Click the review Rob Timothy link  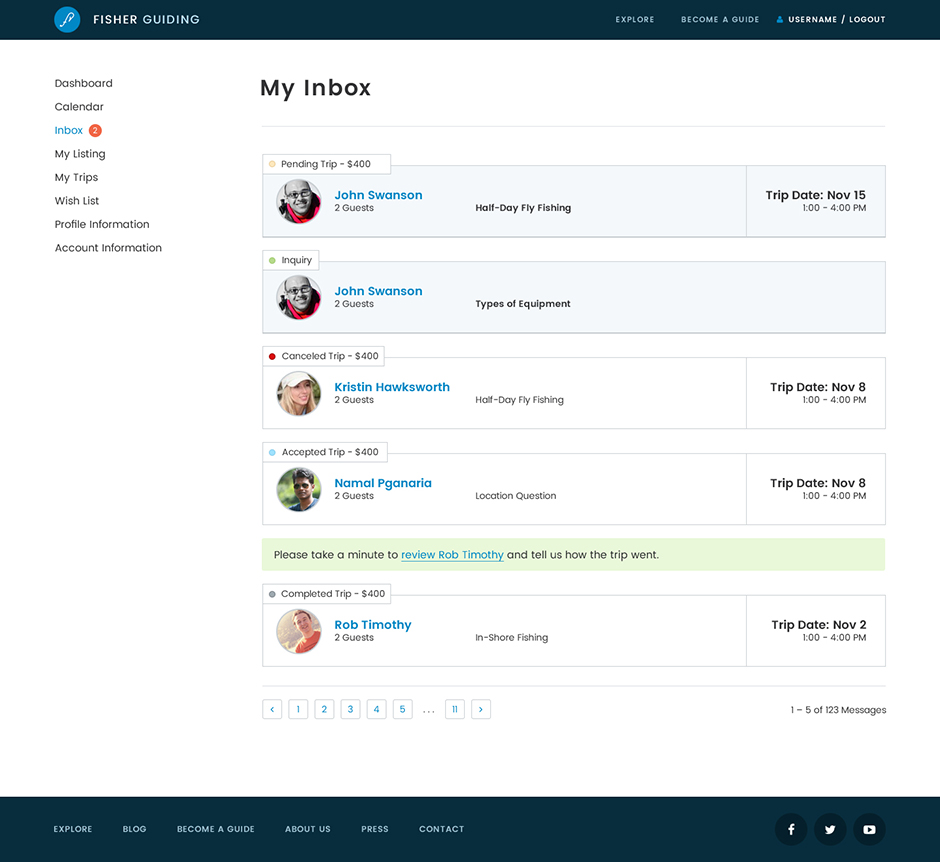pyautogui.click(x=452, y=555)
